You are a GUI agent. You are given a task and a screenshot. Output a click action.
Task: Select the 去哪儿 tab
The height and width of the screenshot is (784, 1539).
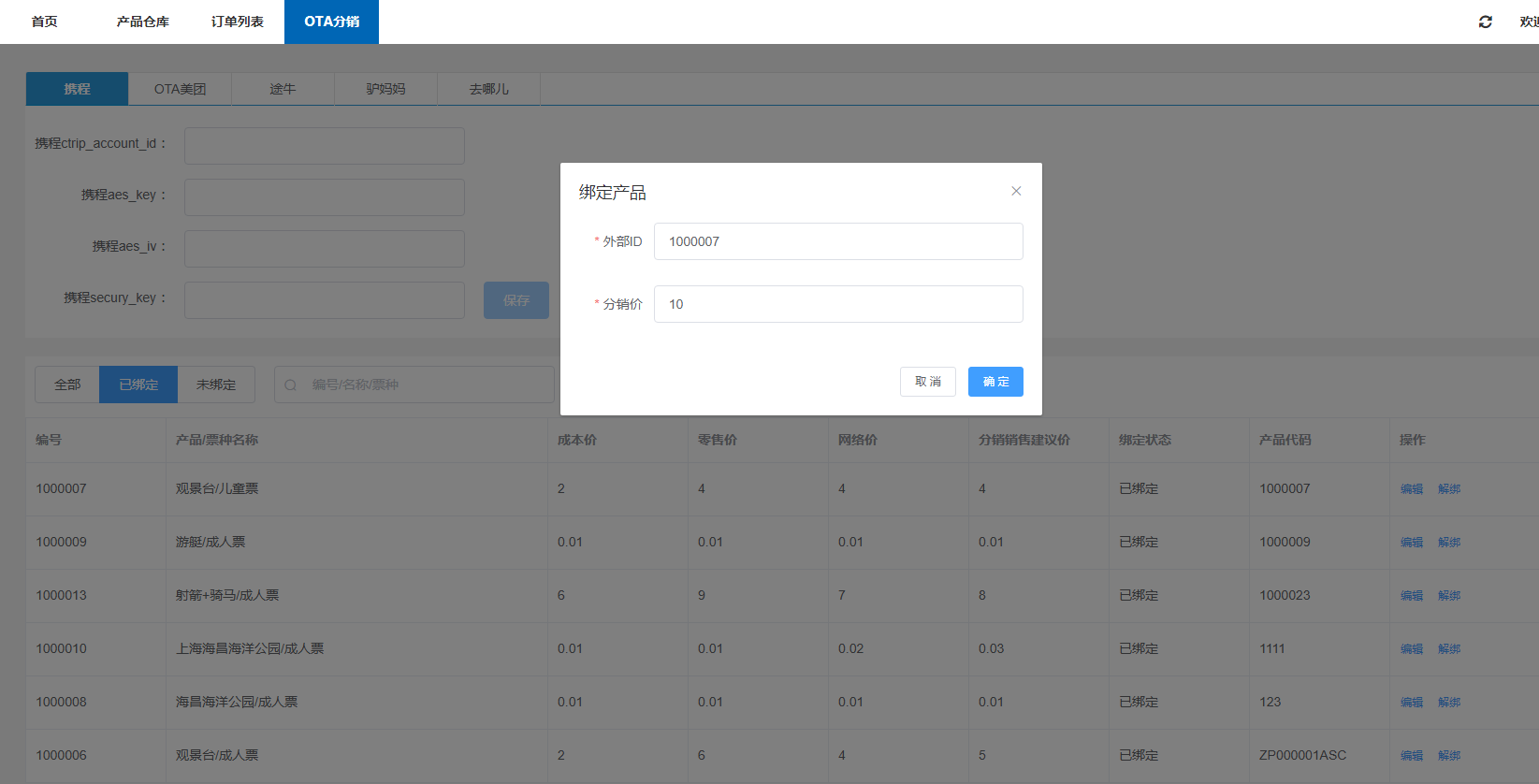click(488, 89)
